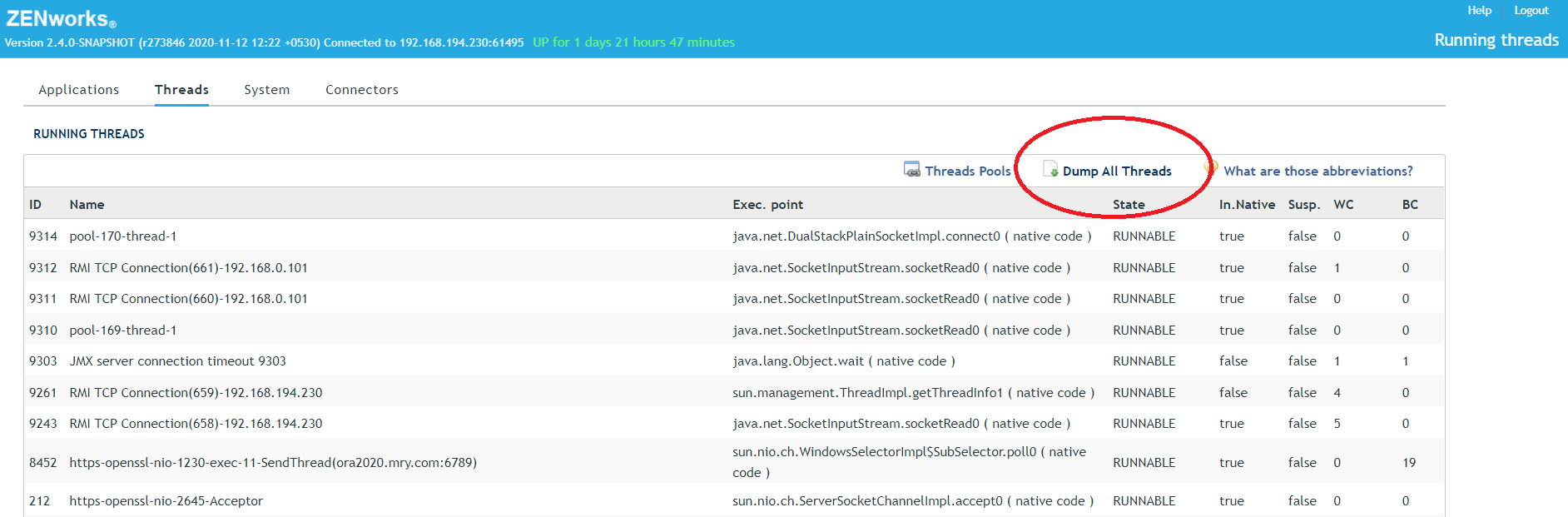Click java.lang.Object.wait exec point
The height and width of the screenshot is (517, 1568).
(843, 361)
